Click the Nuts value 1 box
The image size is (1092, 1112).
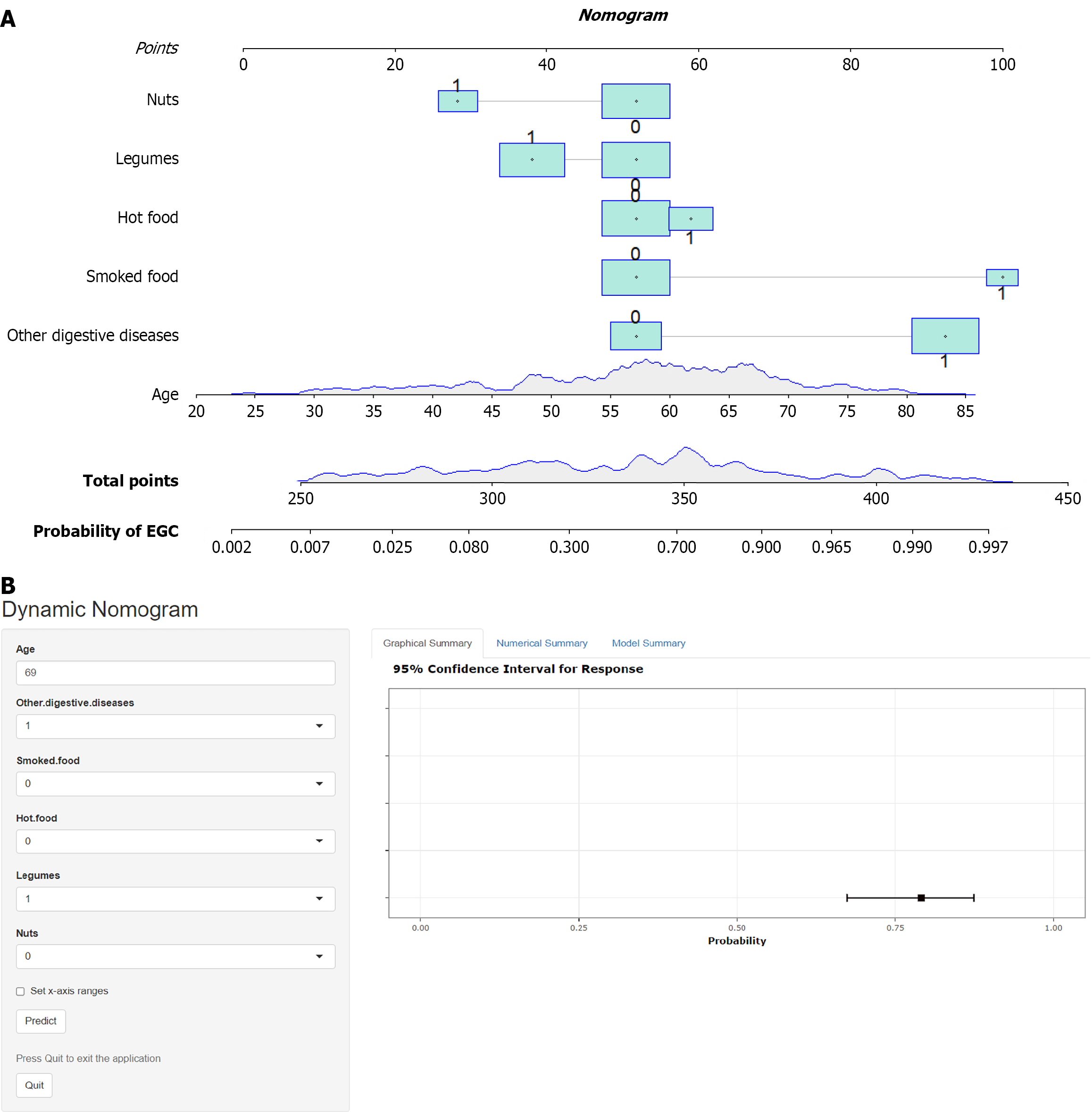click(x=458, y=101)
